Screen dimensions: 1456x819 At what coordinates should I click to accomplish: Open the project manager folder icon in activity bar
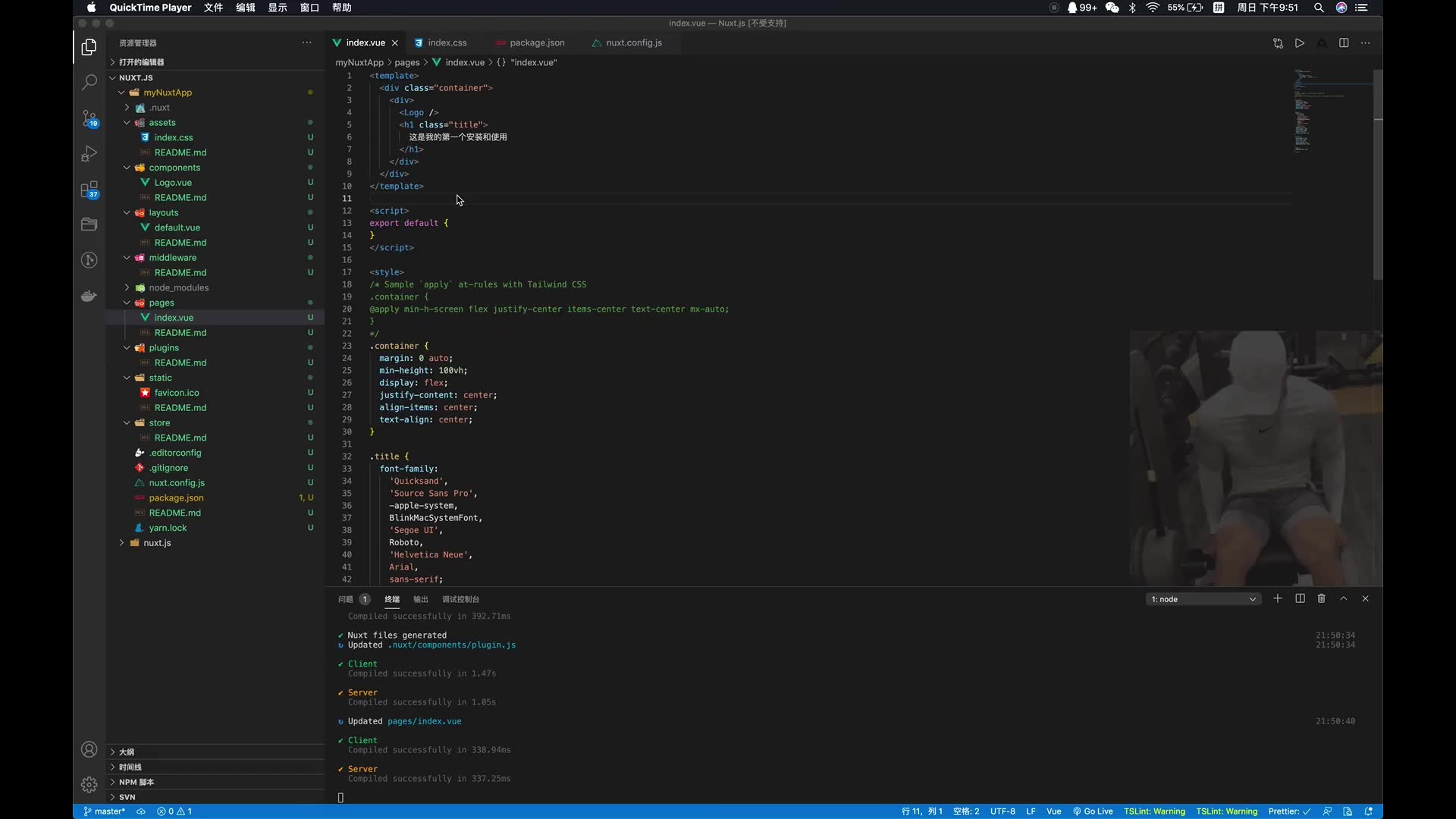(x=89, y=224)
